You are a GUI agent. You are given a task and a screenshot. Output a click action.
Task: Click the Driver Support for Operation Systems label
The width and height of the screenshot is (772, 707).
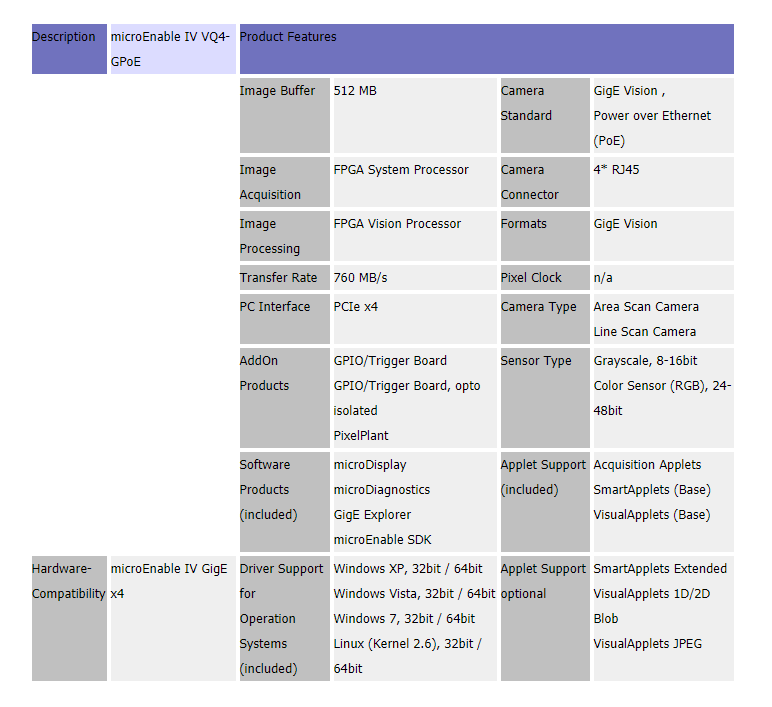pyautogui.click(x=285, y=619)
